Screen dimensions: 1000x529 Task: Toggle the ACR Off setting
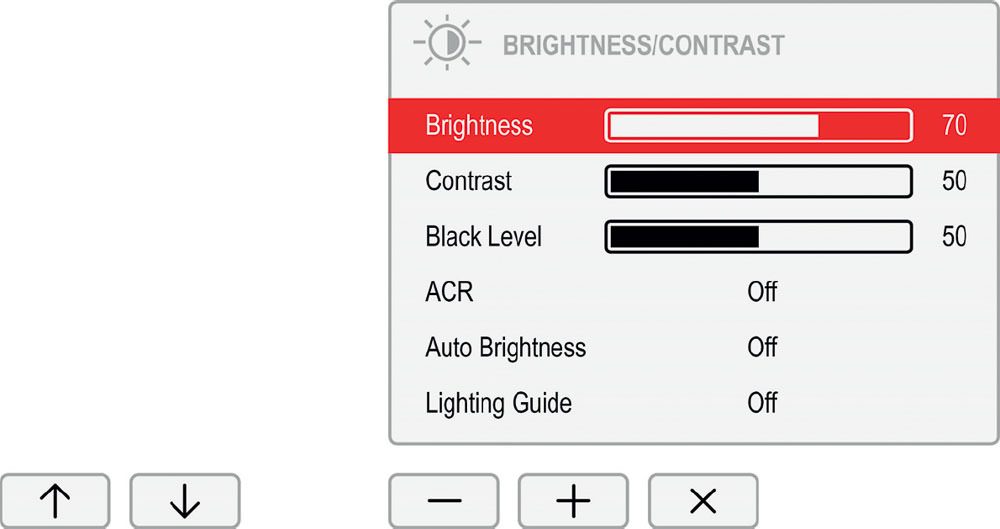click(762, 292)
